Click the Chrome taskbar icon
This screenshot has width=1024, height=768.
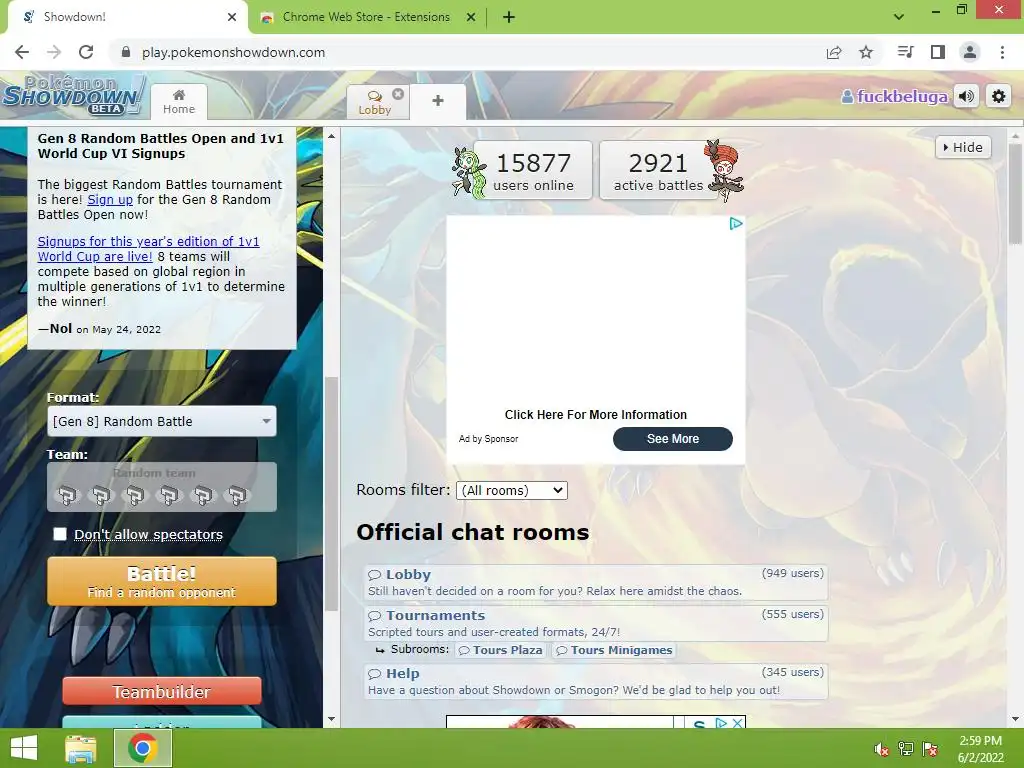(143, 748)
